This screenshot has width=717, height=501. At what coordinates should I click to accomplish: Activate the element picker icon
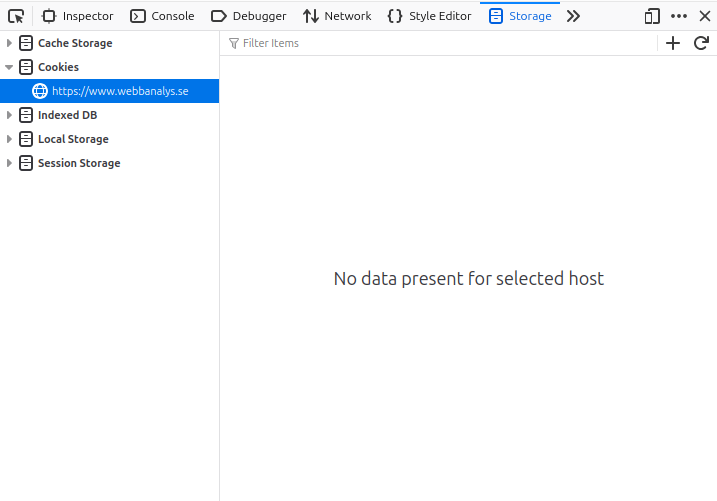tap(16, 16)
